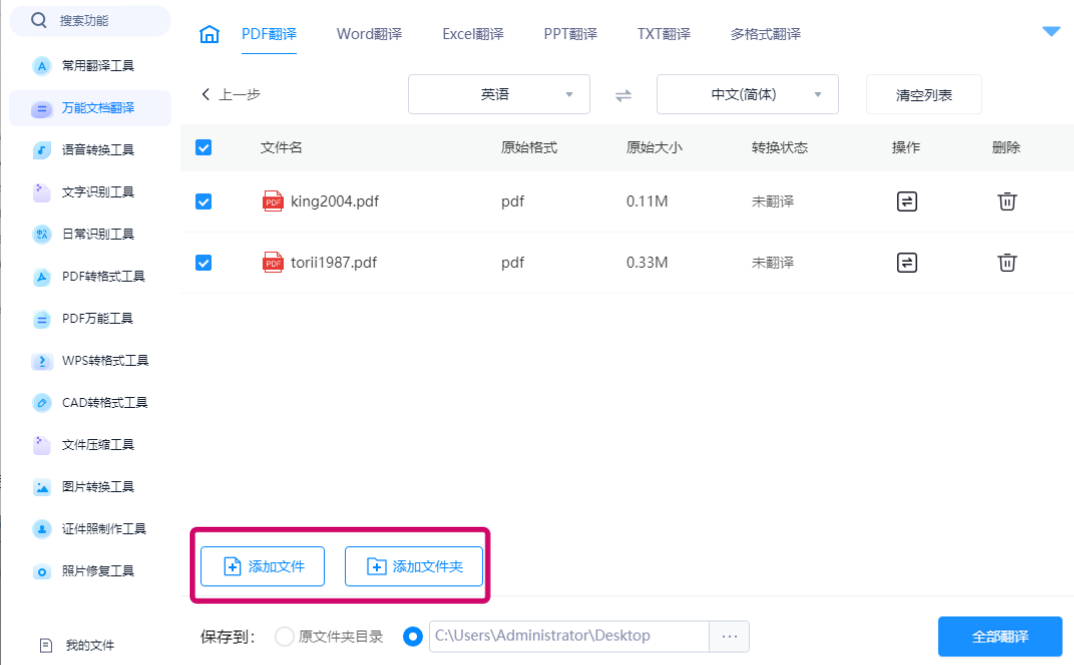The height and width of the screenshot is (665, 1074).
Task: Click size value 0.11M
Action: point(647,201)
